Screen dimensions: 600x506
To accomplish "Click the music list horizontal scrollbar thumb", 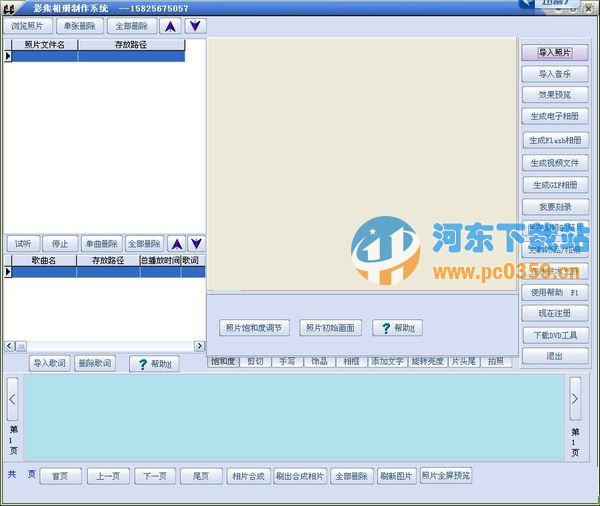I will click(x=21, y=346).
